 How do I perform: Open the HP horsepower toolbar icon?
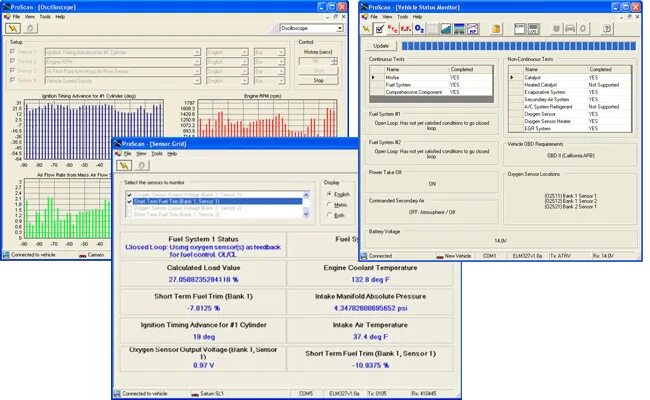[x=473, y=29]
